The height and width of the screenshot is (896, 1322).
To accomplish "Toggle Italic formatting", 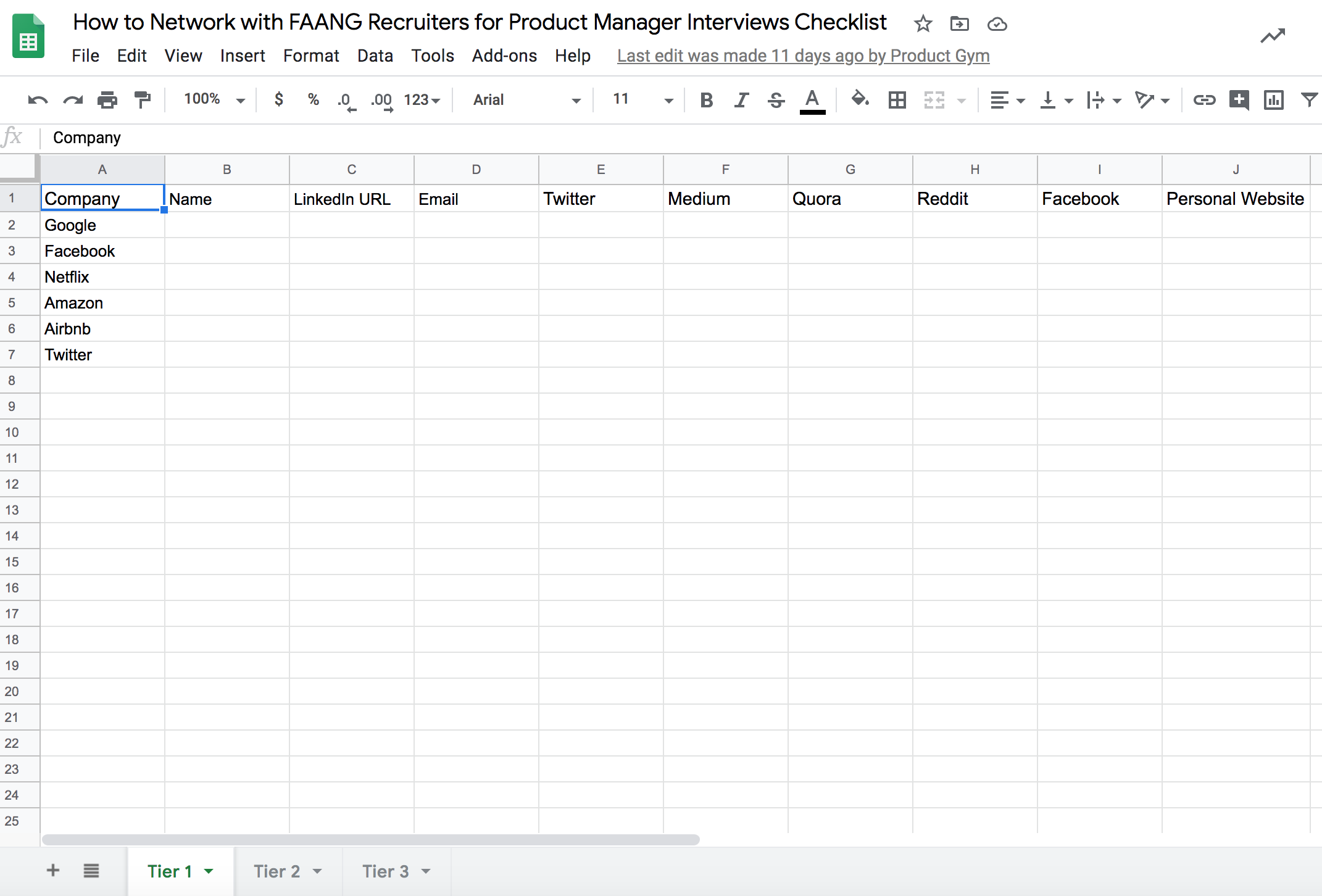I will [741, 100].
